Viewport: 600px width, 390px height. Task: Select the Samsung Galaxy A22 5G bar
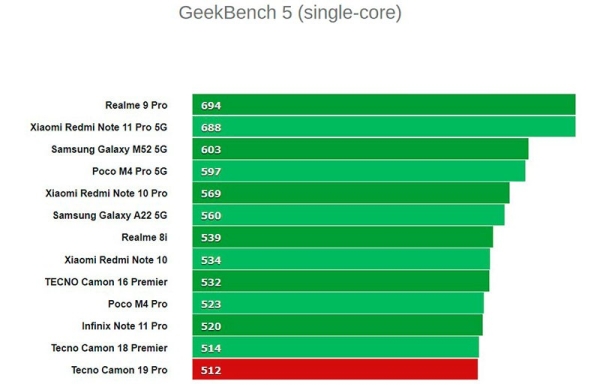tap(348, 215)
